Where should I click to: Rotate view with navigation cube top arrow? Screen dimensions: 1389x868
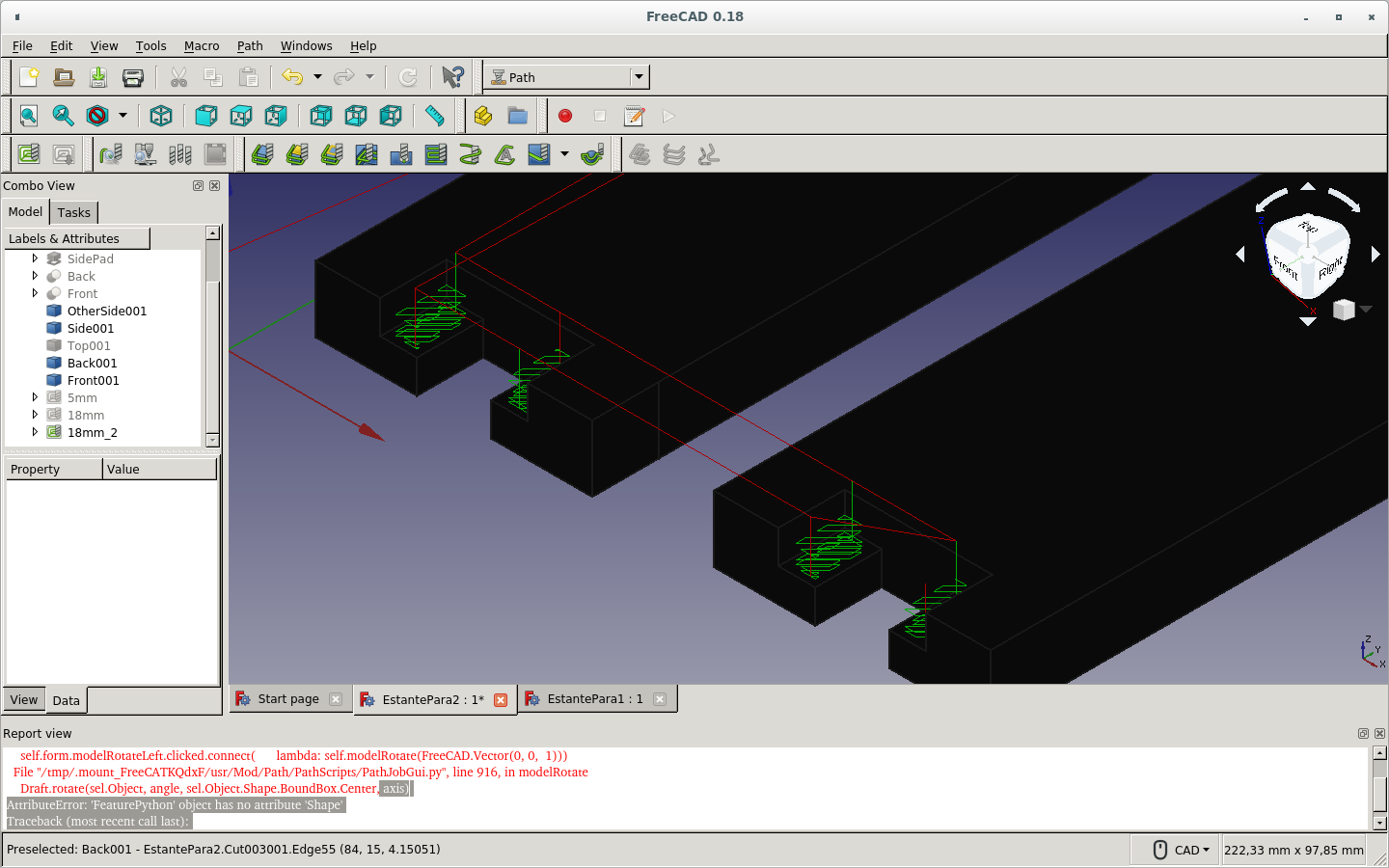1308,186
